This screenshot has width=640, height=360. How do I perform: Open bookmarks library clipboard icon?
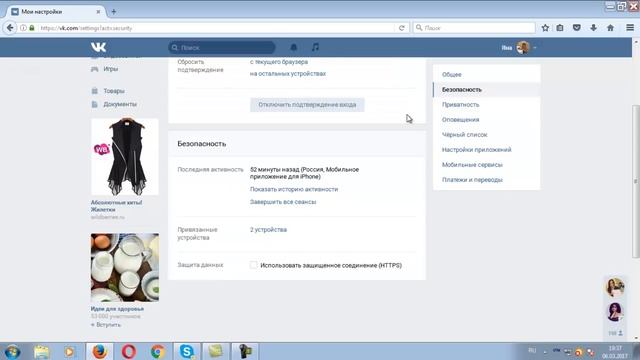click(x=560, y=28)
